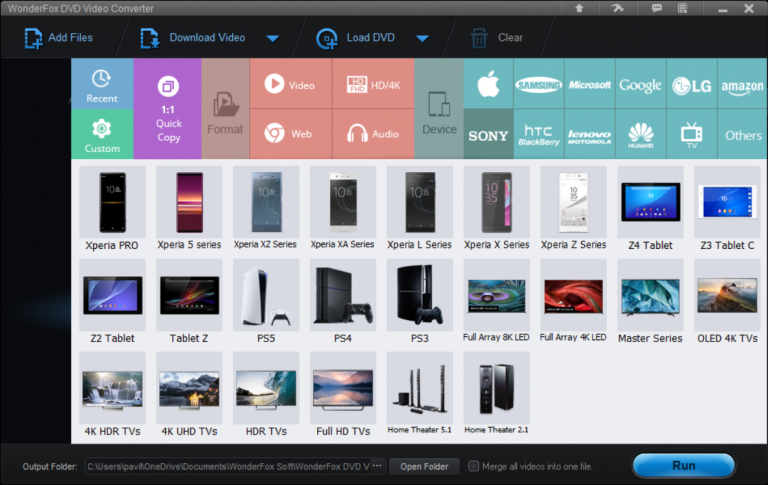The image size is (768, 485).
Task: Select the Apple brand icon
Action: tap(488, 84)
